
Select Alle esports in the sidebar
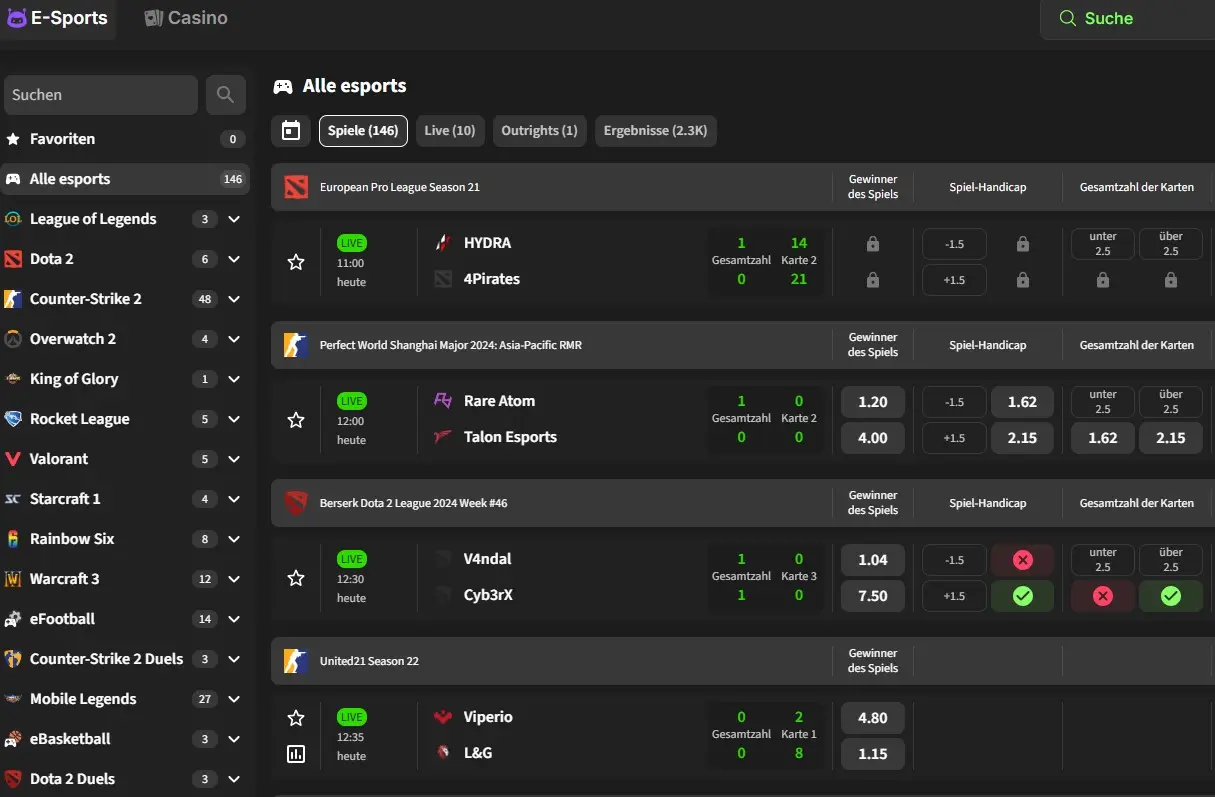click(x=125, y=179)
